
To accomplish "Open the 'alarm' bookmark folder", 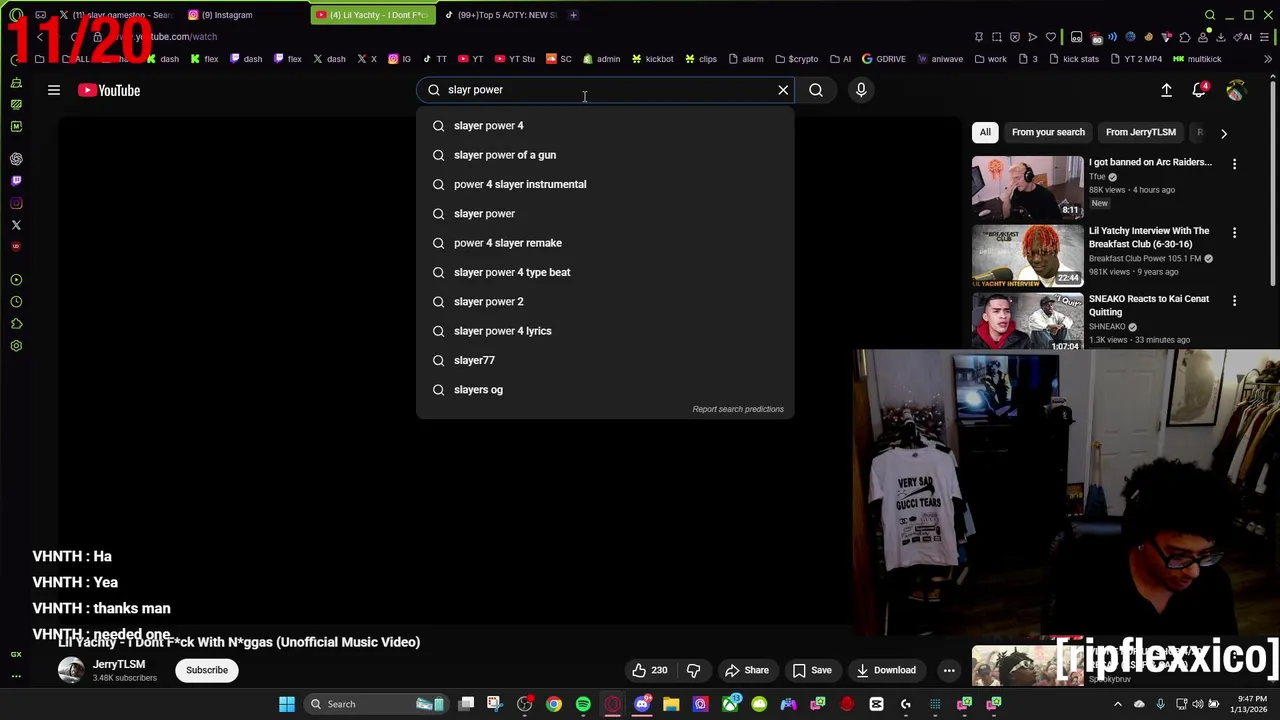I will [746, 59].
